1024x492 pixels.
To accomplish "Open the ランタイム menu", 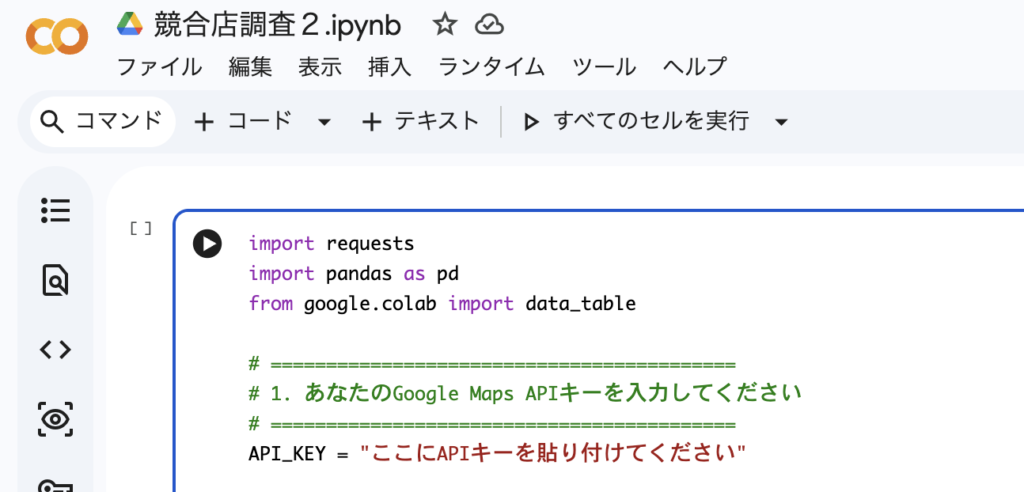I will pyautogui.click(x=491, y=67).
